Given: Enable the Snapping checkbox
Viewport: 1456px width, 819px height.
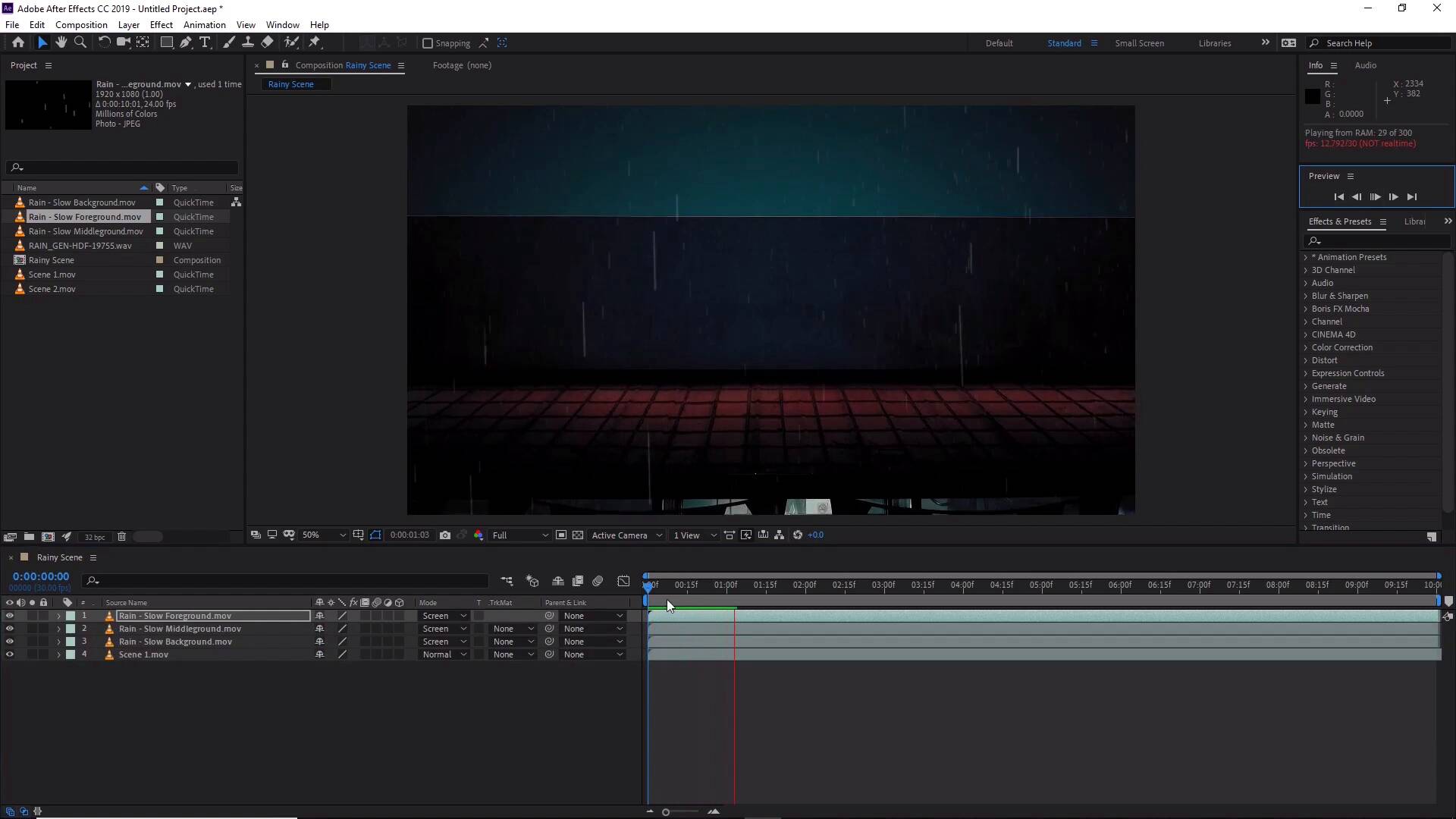Looking at the screenshot, I should click(x=428, y=43).
